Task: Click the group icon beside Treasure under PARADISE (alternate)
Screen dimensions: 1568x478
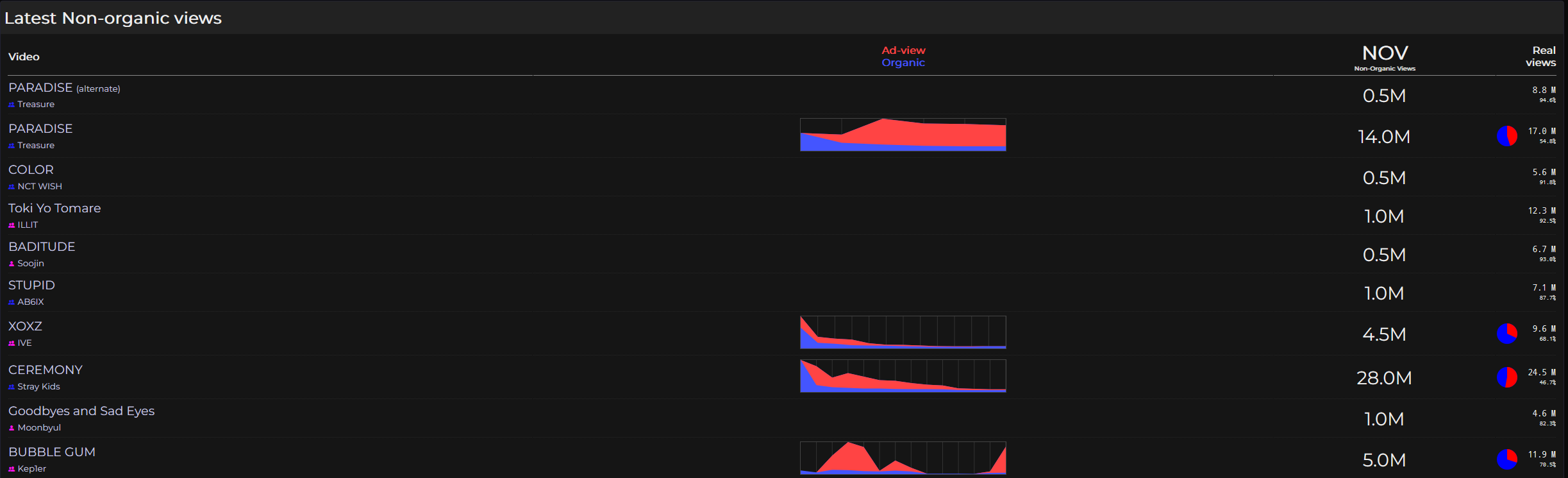Action: [x=12, y=105]
